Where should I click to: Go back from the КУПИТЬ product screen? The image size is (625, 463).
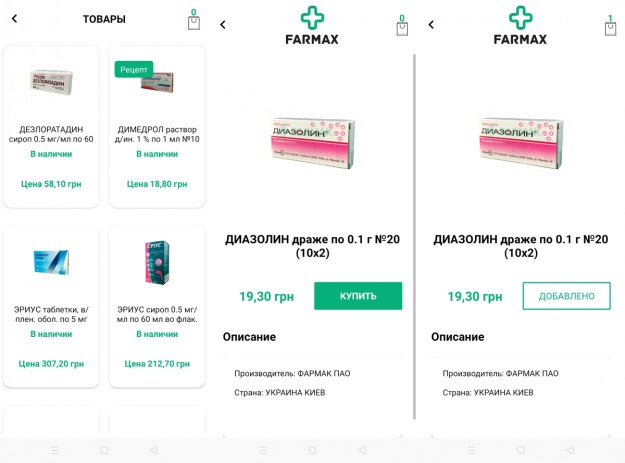coord(223,25)
